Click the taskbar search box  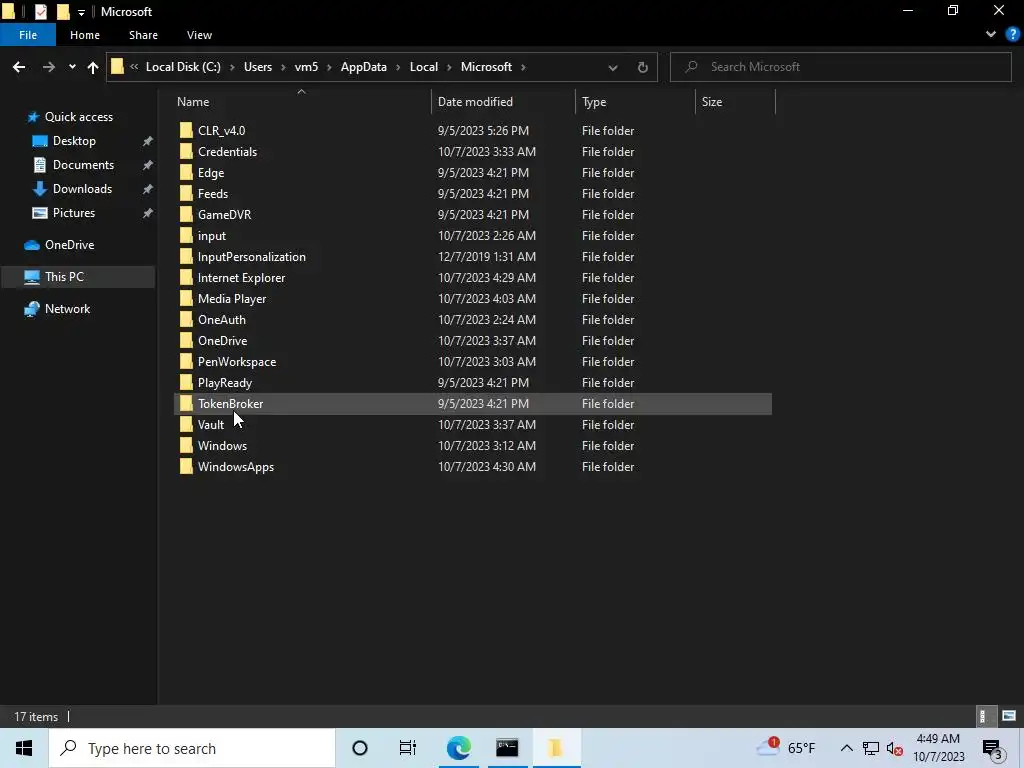click(192, 748)
